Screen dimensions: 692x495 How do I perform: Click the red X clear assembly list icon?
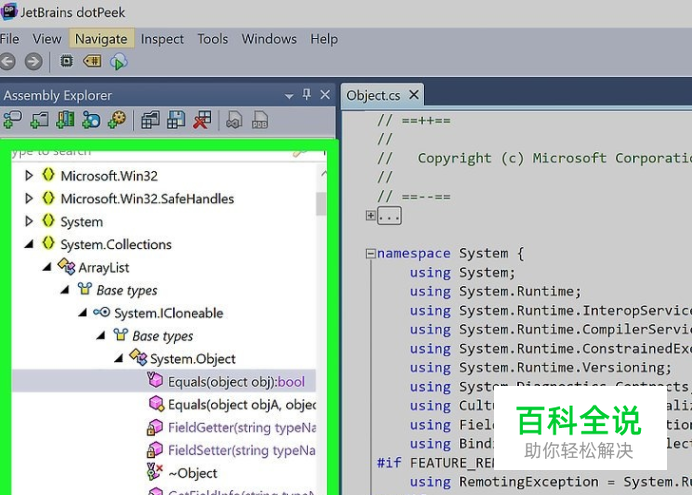pos(202,120)
